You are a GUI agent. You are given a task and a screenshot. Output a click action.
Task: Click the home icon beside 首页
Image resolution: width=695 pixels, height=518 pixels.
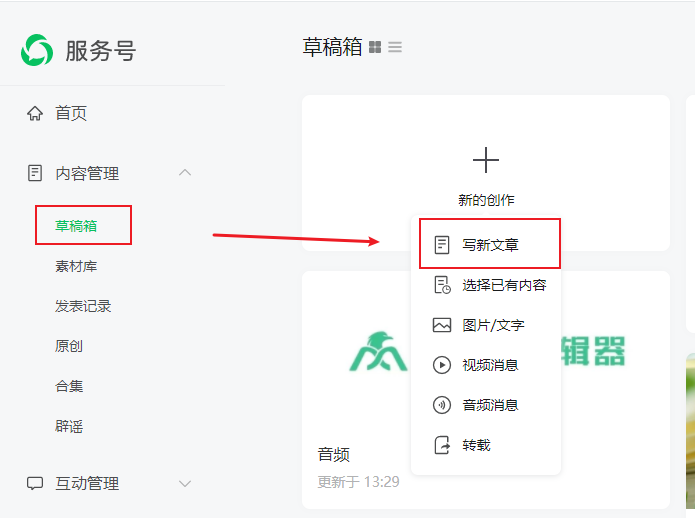[x=35, y=113]
